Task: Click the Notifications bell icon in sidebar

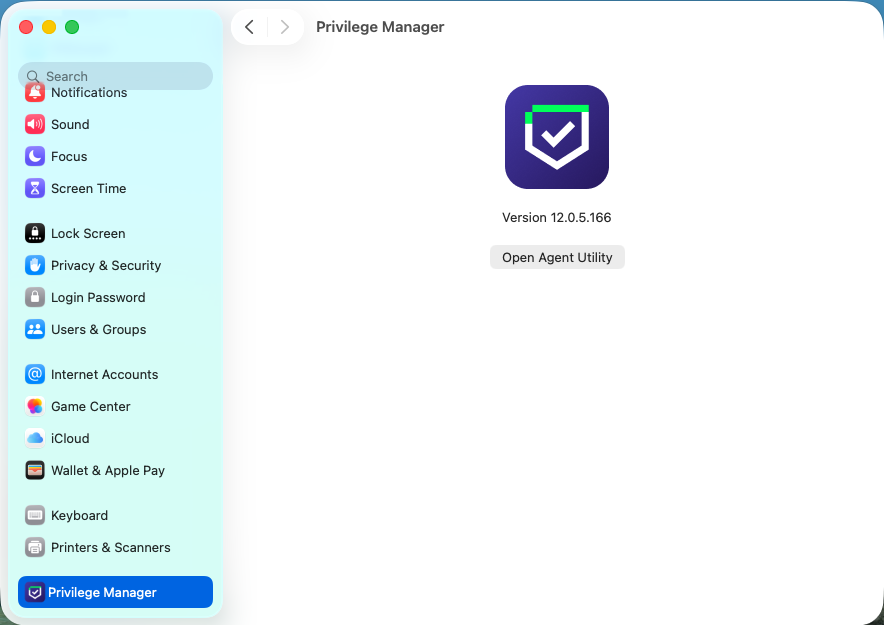Action: [35, 93]
